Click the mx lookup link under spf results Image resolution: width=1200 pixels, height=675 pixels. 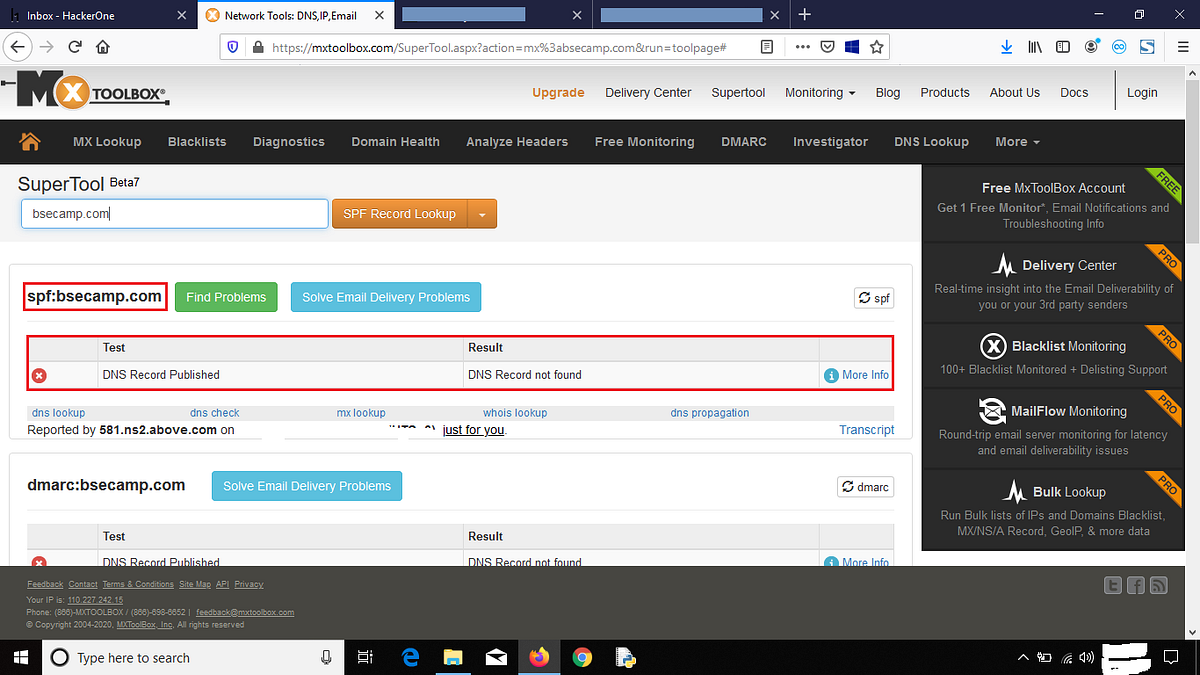coord(361,412)
